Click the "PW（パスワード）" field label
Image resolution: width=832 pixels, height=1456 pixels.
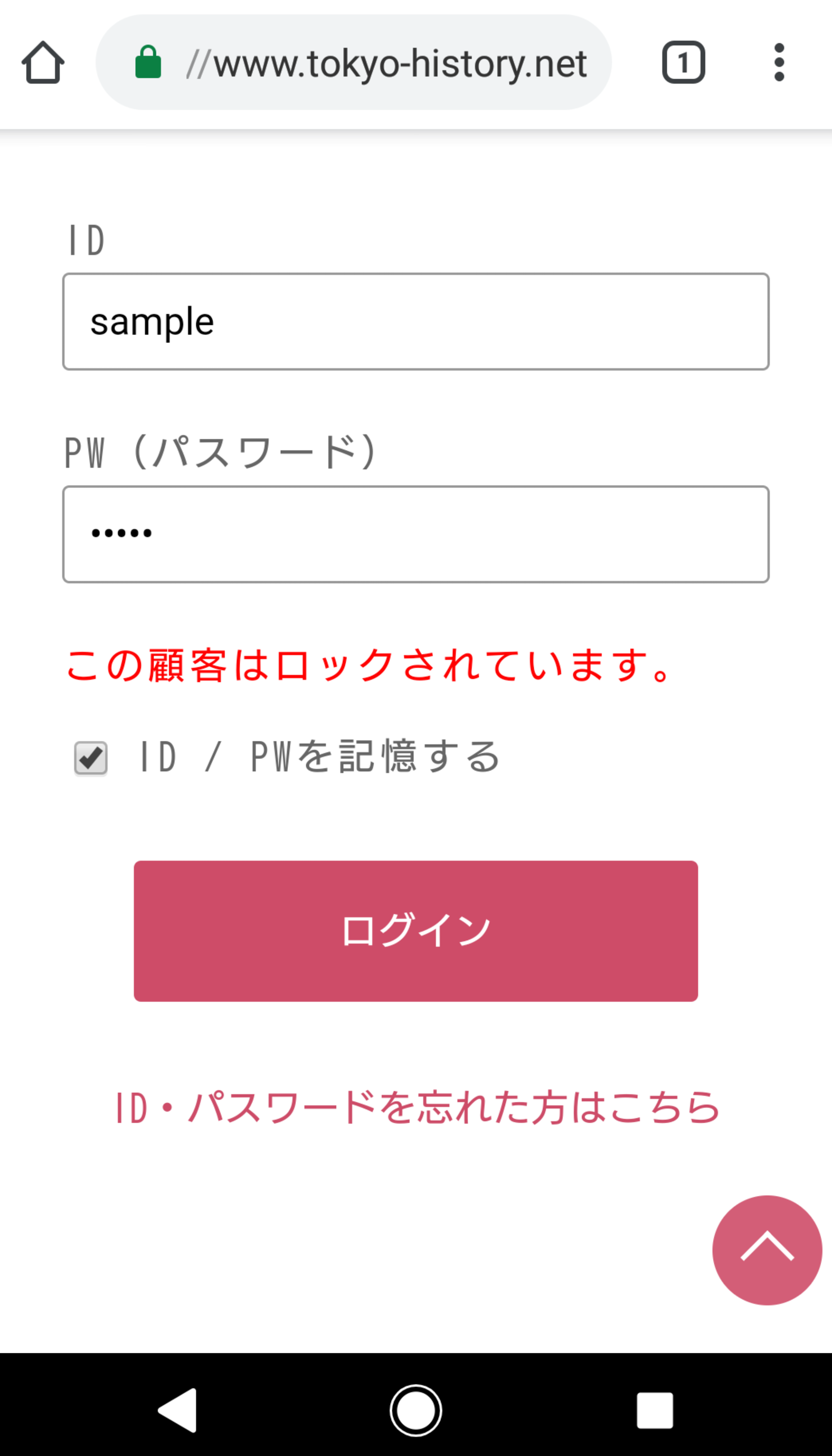click(220, 453)
